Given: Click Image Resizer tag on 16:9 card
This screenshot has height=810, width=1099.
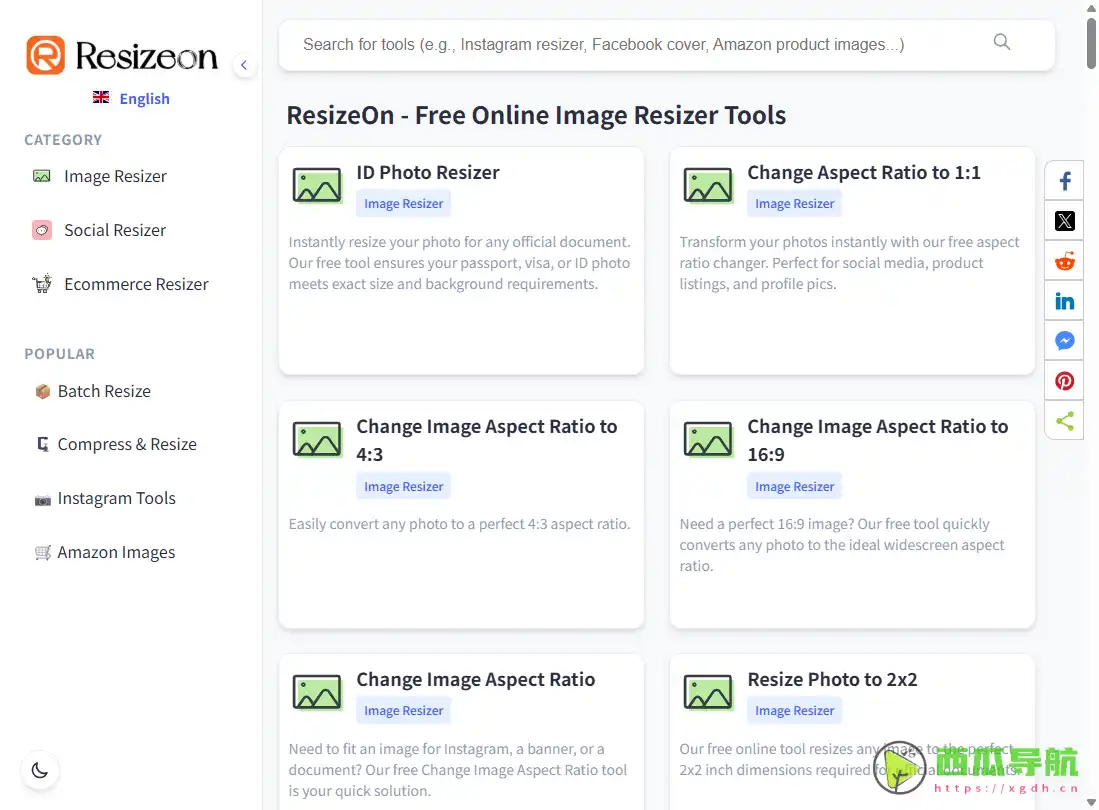Looking at the screenshot, I should pos(795,486).
